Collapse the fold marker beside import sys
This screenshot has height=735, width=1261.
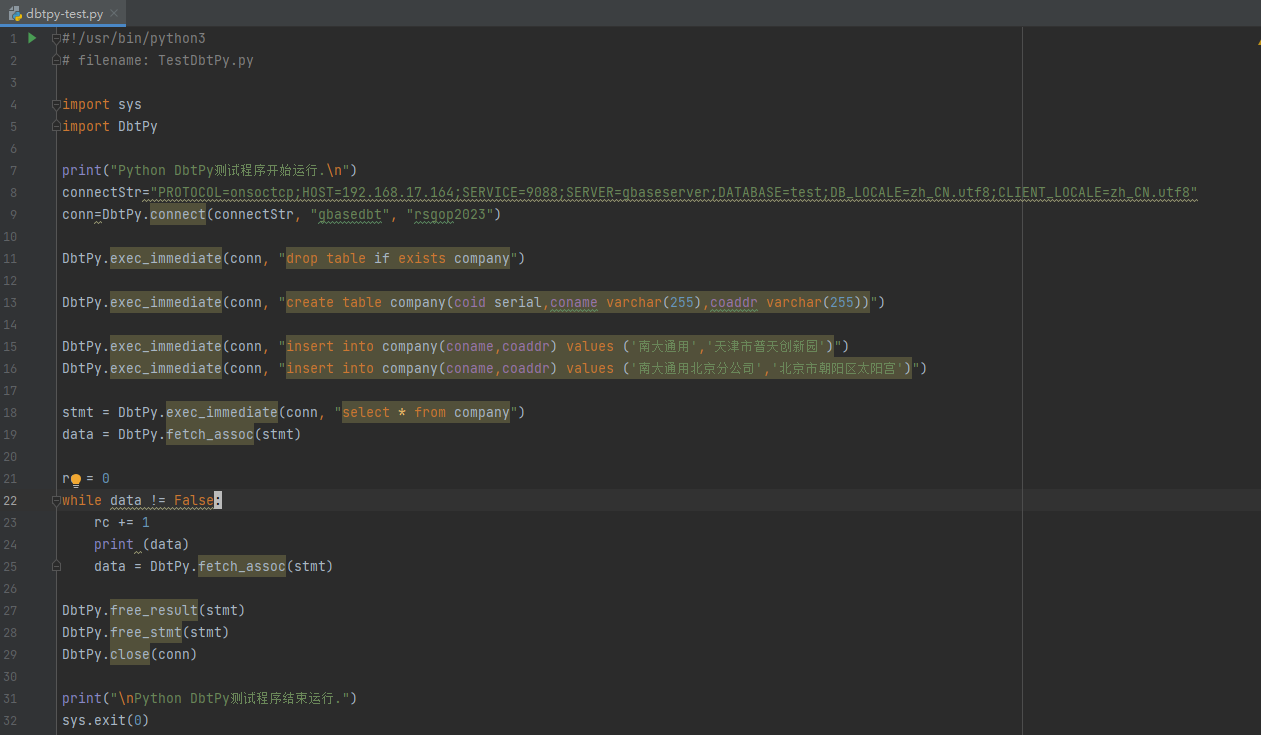pyautogui.click(x=56, y=104)
